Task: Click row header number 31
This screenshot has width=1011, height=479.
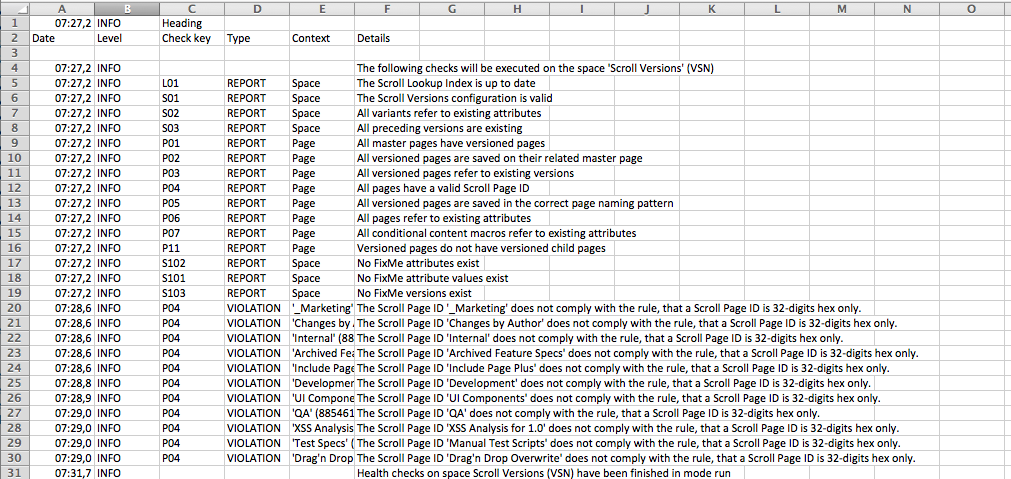Action: pyautogui.click(x=14, y=472)
